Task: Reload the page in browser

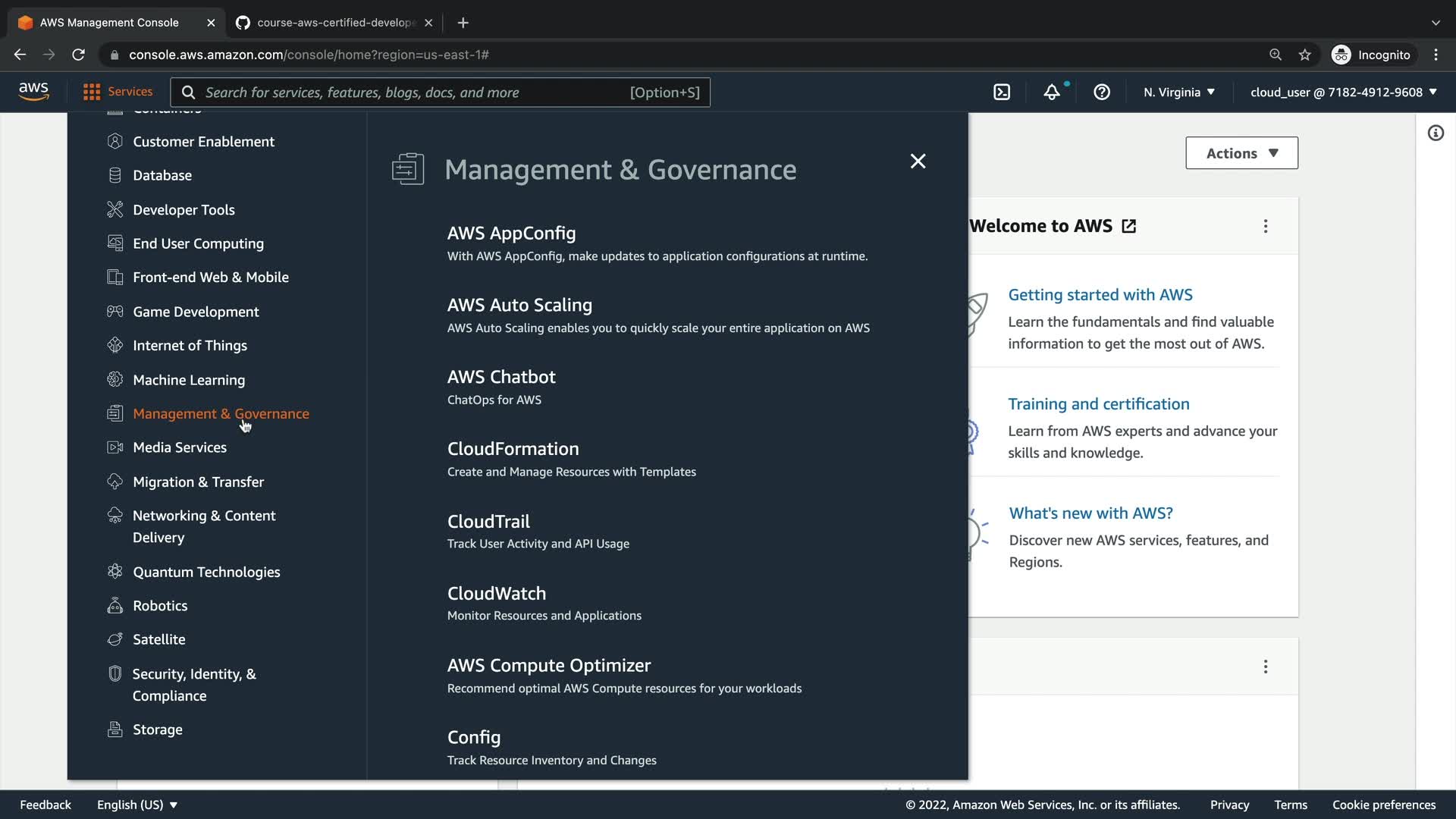Action: coord(78,55)
